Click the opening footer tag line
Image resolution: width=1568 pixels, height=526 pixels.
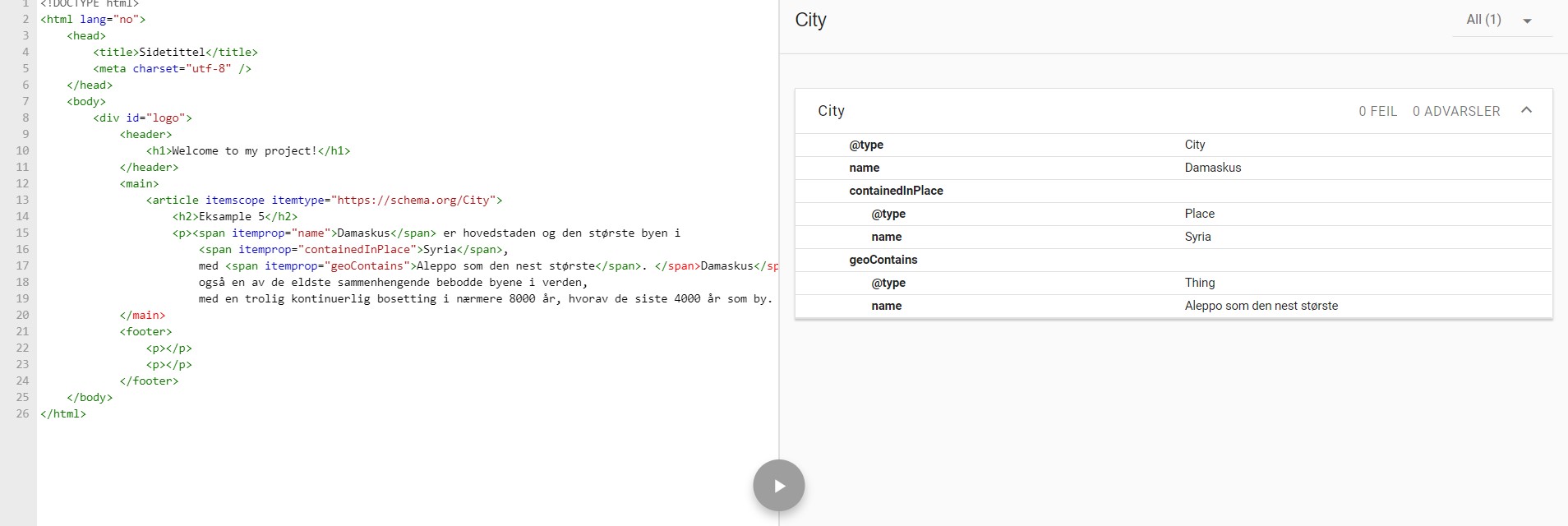145,331
